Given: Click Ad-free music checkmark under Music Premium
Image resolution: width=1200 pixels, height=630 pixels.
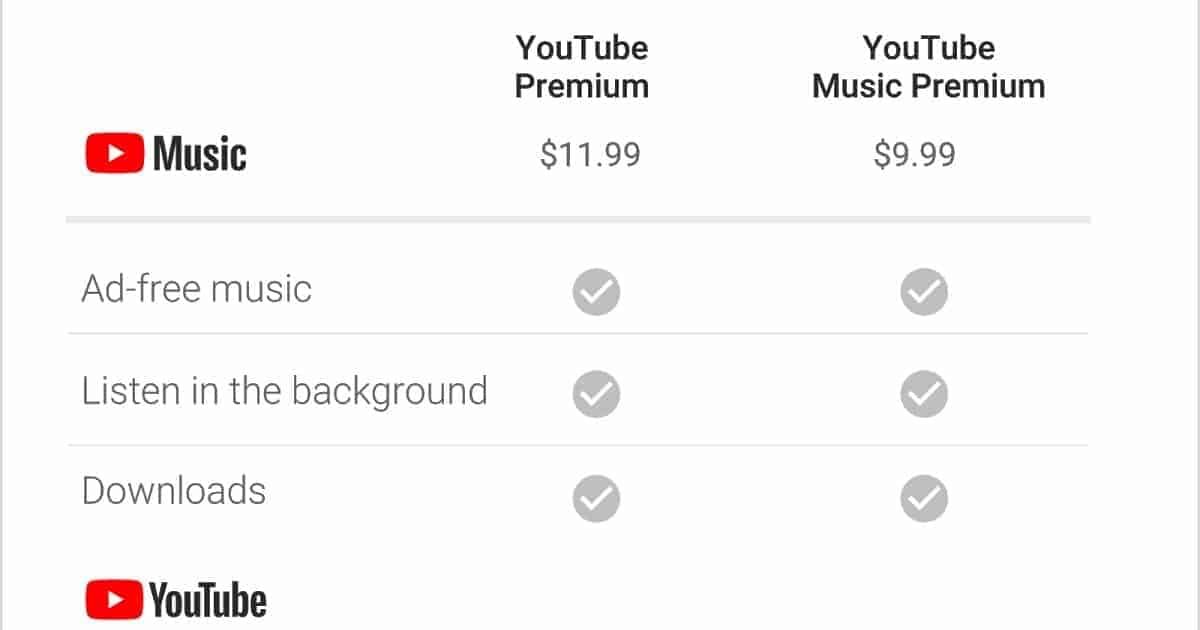Looking at the screenshot, I should coord(924,292).
